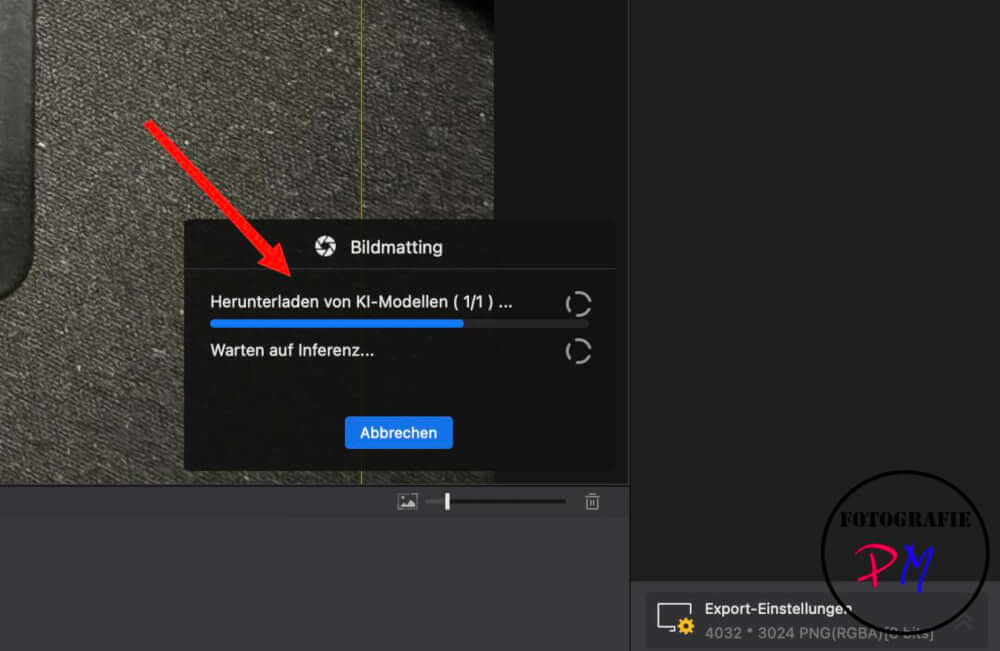Click the Herunterladen von KI-Modellen text
The image size is (1000, 651).
point(360,302)
